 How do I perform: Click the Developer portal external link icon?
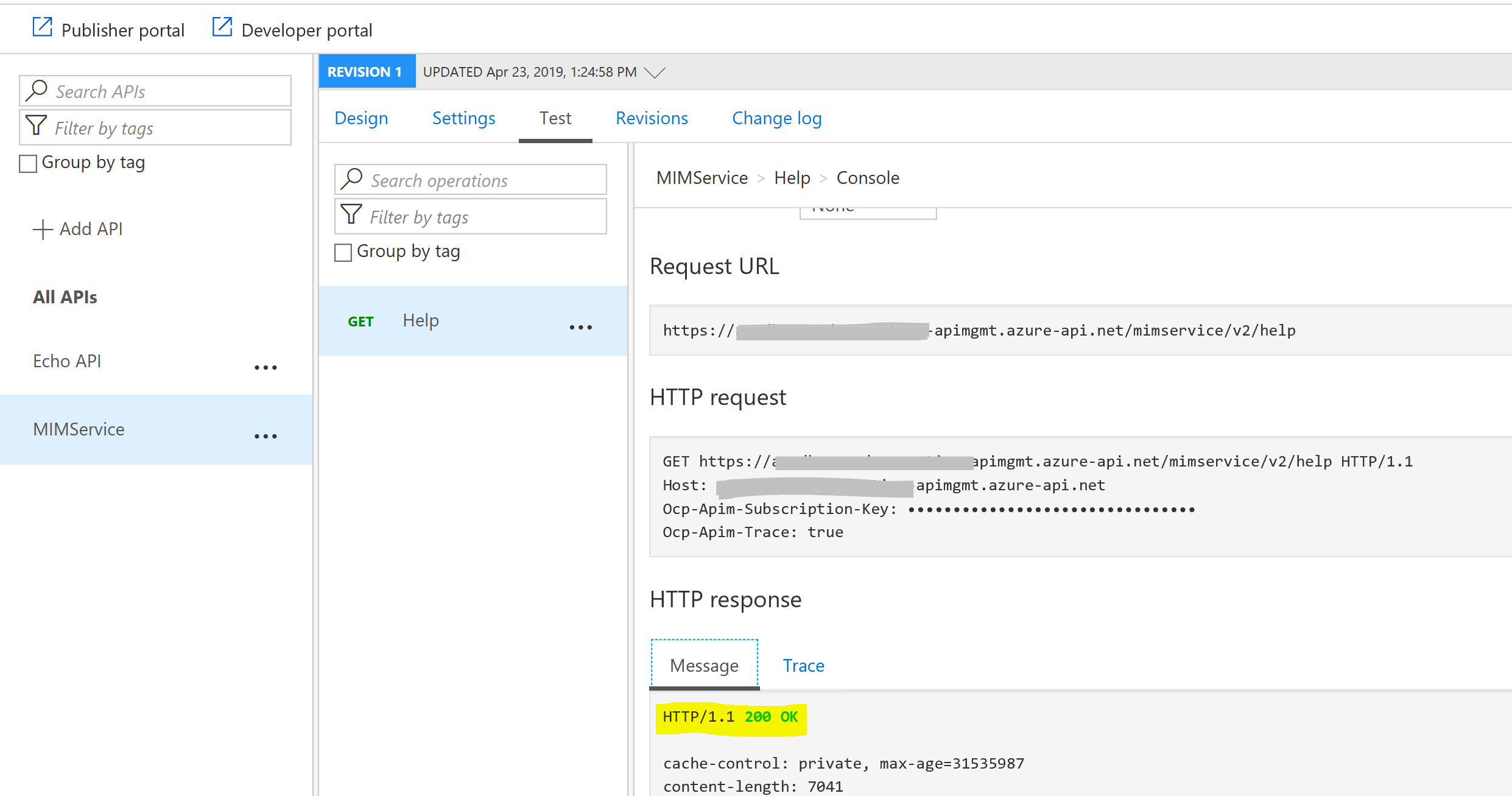(x=222, y=27)
